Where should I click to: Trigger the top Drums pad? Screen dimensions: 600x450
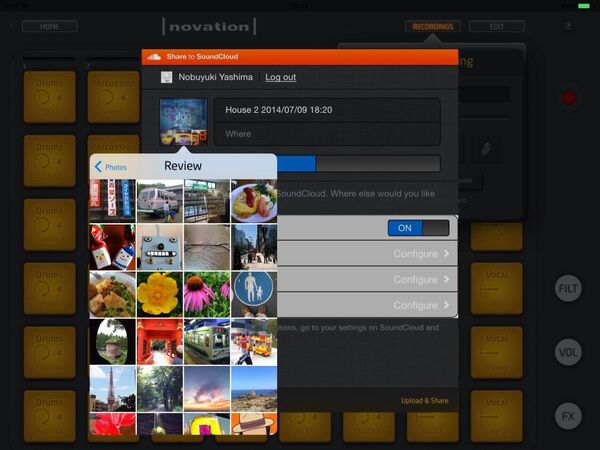tap(50, 97)
